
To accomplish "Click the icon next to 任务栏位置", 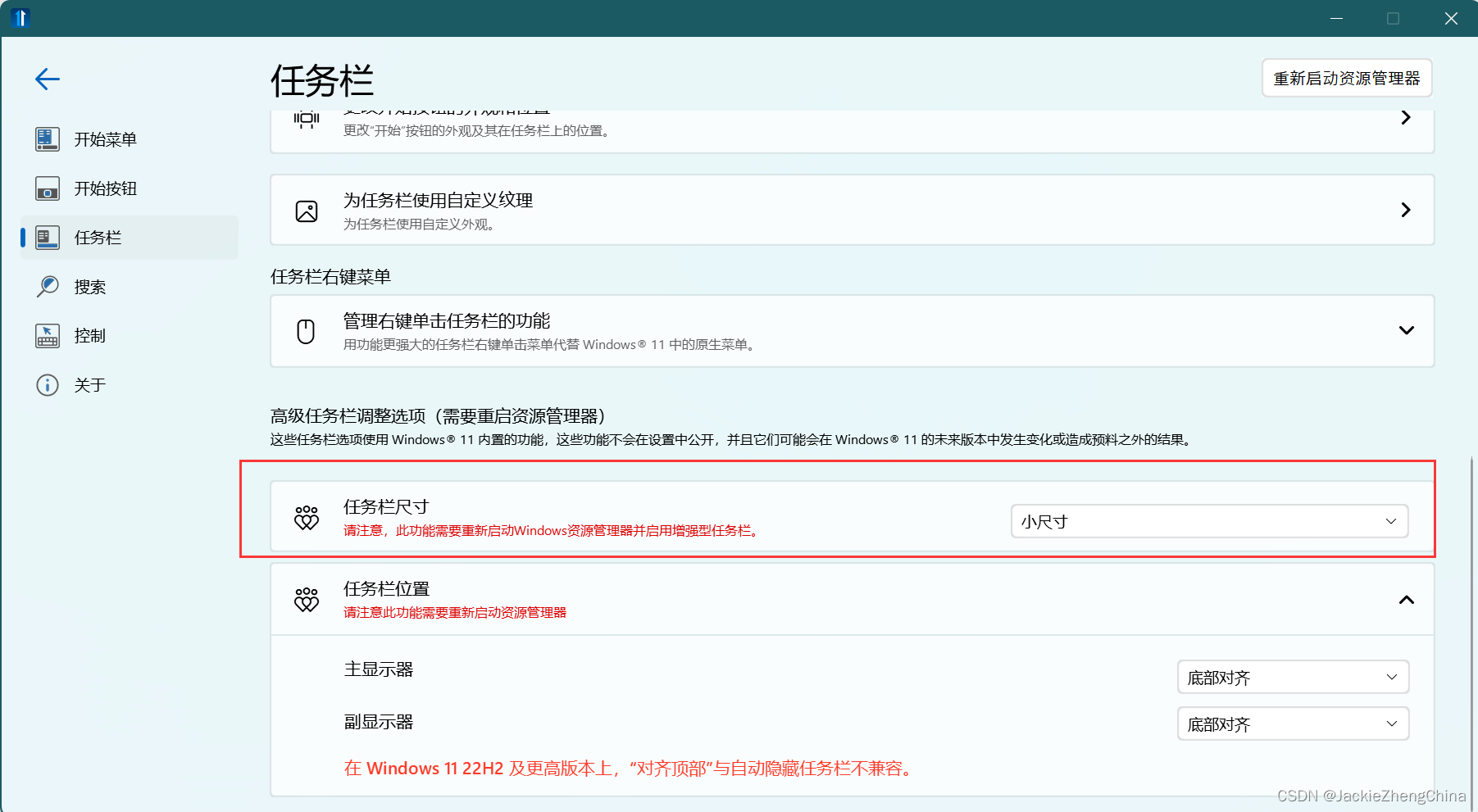I will [x=306, y=599].
